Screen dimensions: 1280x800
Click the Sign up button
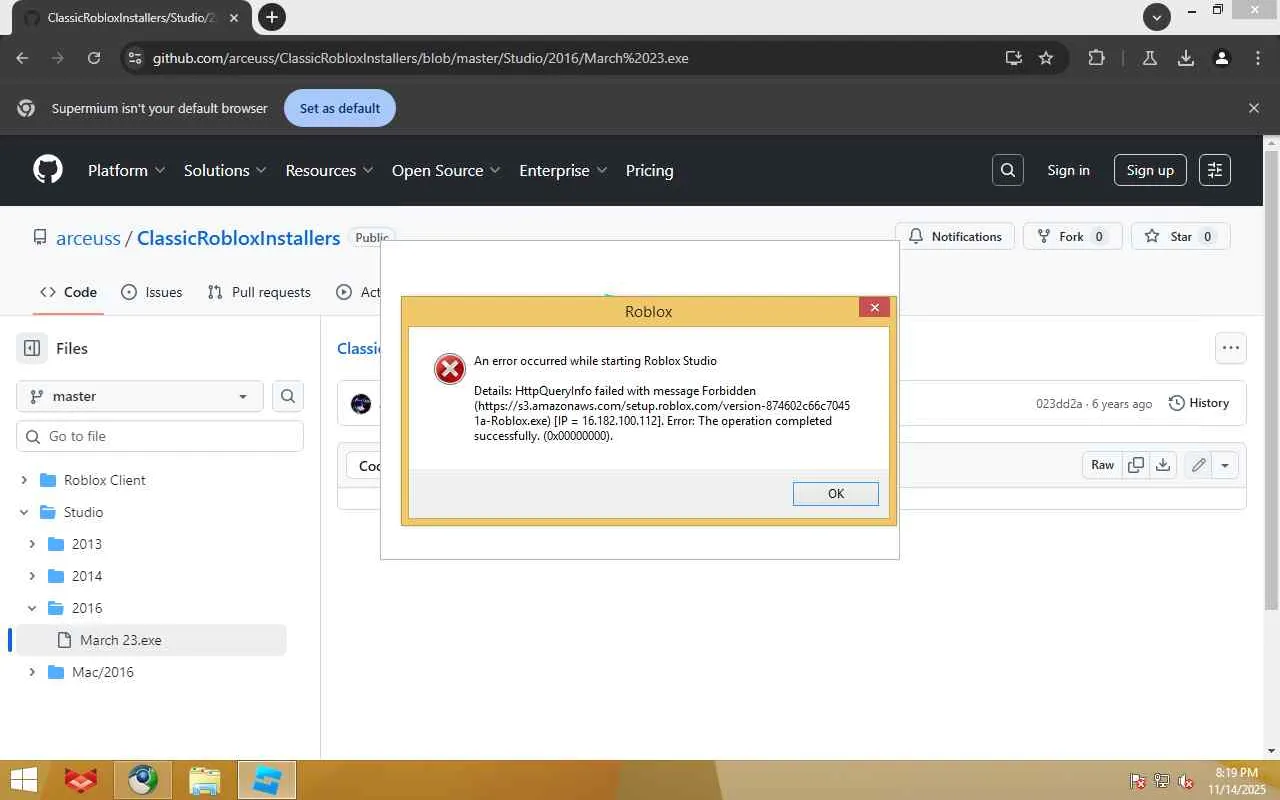[x=1150, y=170]
